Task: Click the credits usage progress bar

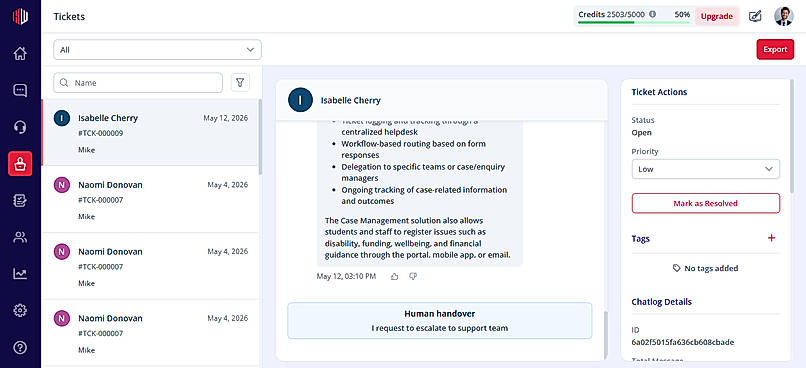Action: [634, 22]
